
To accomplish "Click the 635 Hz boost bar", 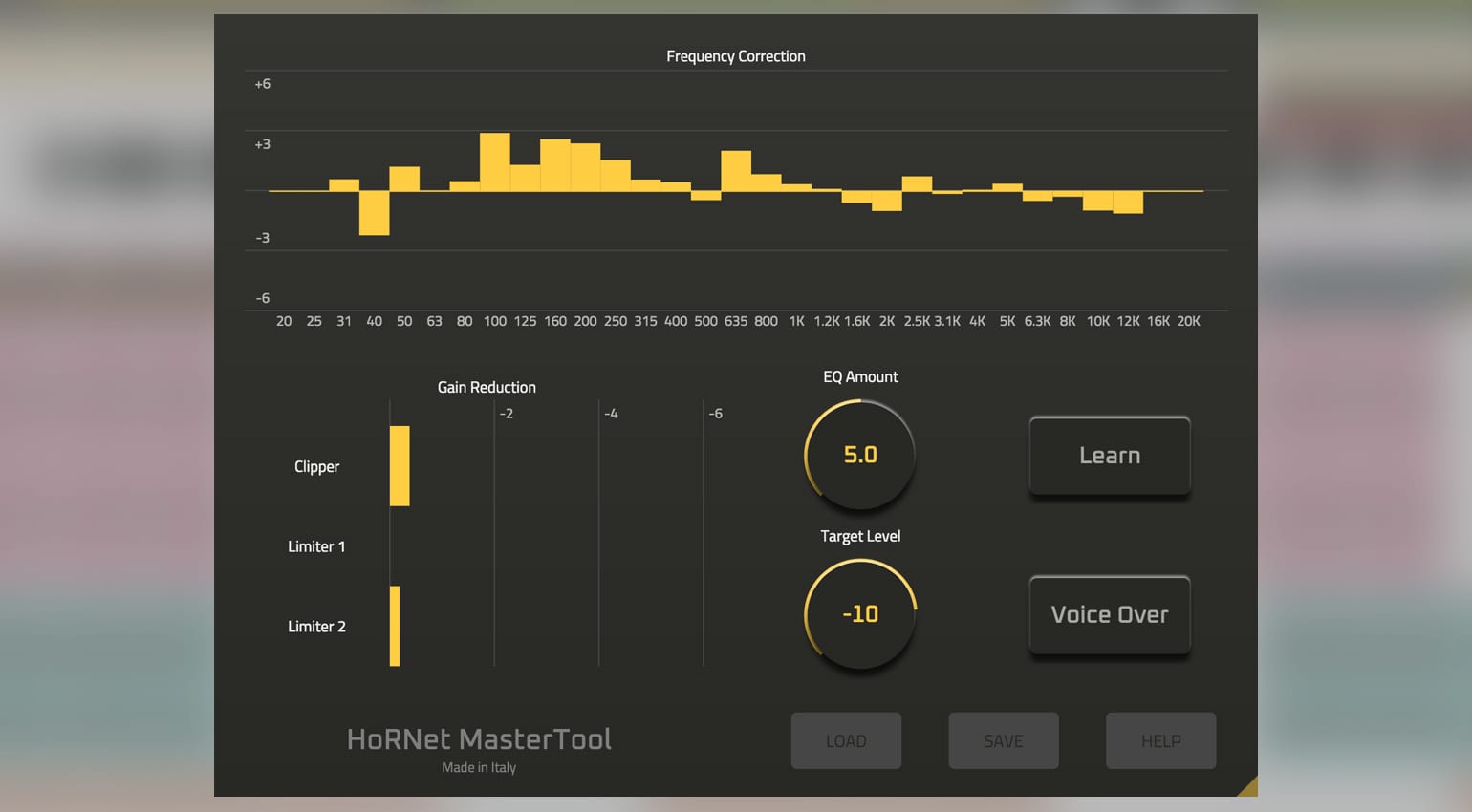I will (736, 169).
